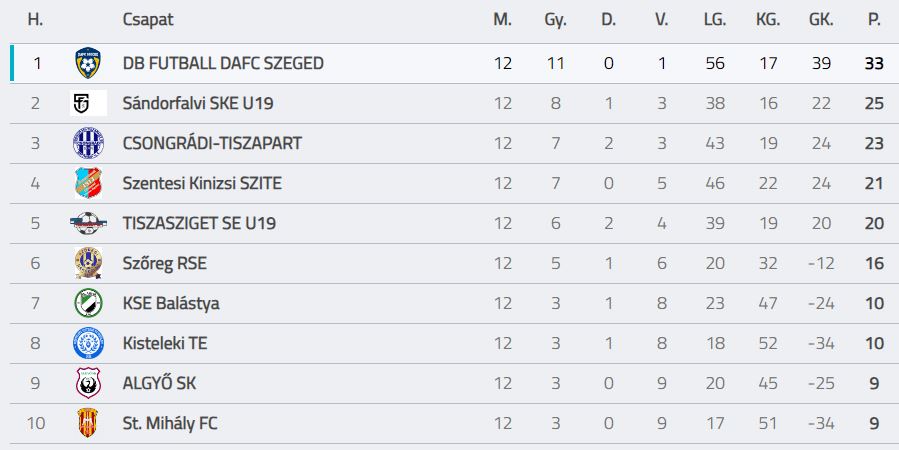Click the Csapat column header
Image resolution: width=899 pixels, height=450 pixels.
click(x=148, y=19)
